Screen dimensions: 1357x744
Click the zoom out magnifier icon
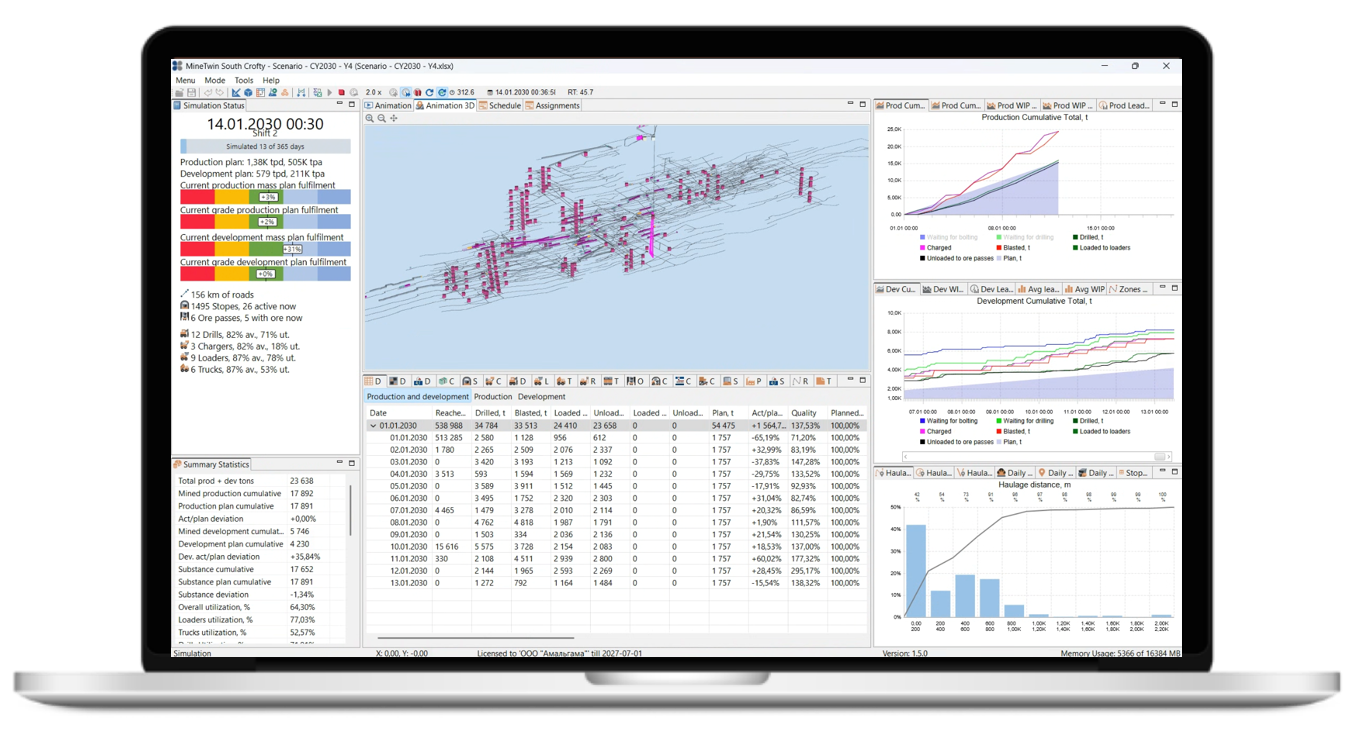[382, 118]
